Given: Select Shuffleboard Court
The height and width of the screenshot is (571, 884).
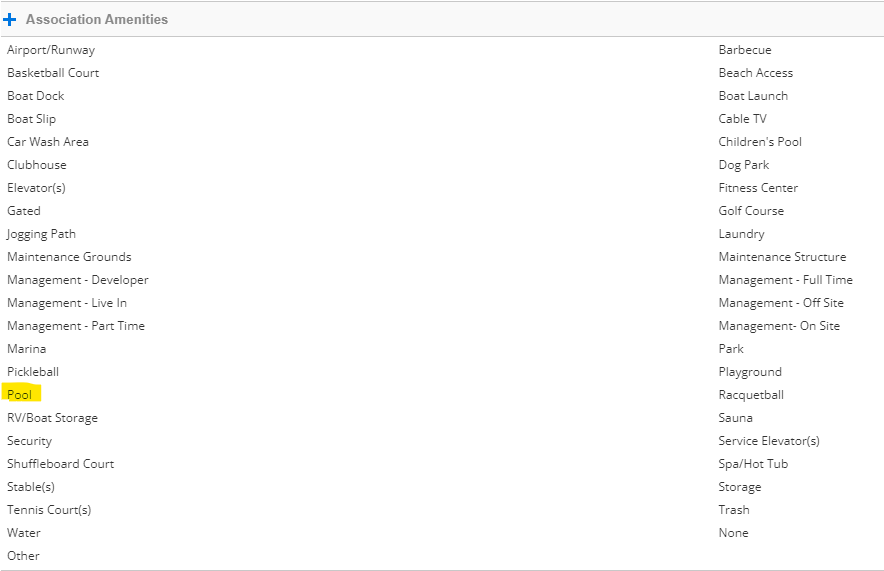Looking at the screenshot, I should coord(60,464).
